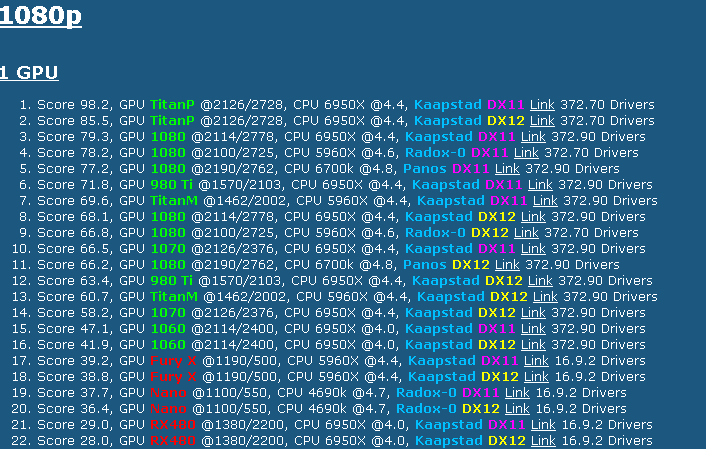The image size is (706, 449).
Task: Open the Link in row 7 (Score 69.6)
Action: pos(545,201)
